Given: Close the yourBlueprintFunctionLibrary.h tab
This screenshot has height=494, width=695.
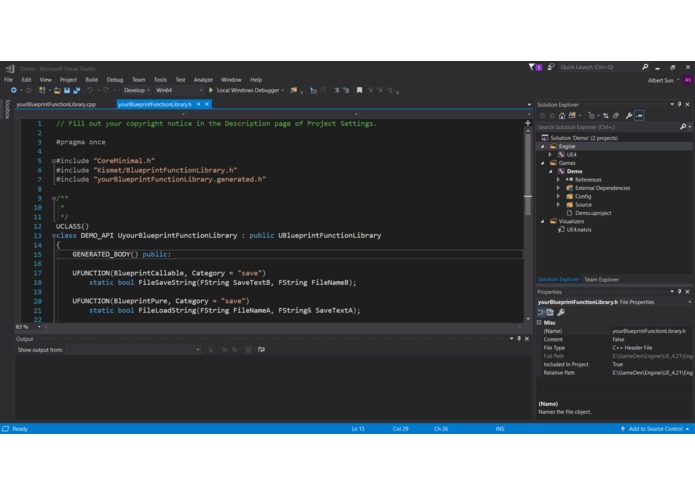Looking at the screenshot, I should 207,104.
